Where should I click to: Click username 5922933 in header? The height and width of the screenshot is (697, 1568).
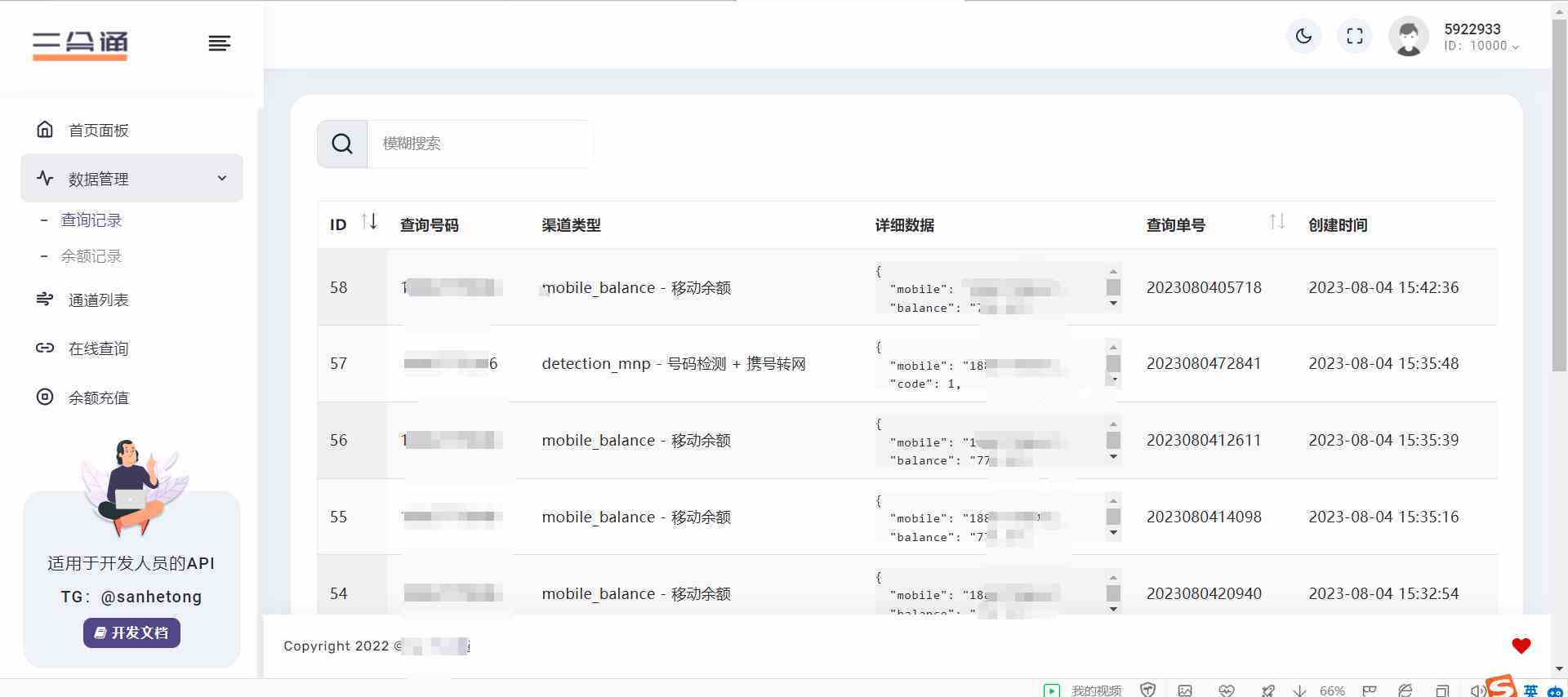[1472, 29]
